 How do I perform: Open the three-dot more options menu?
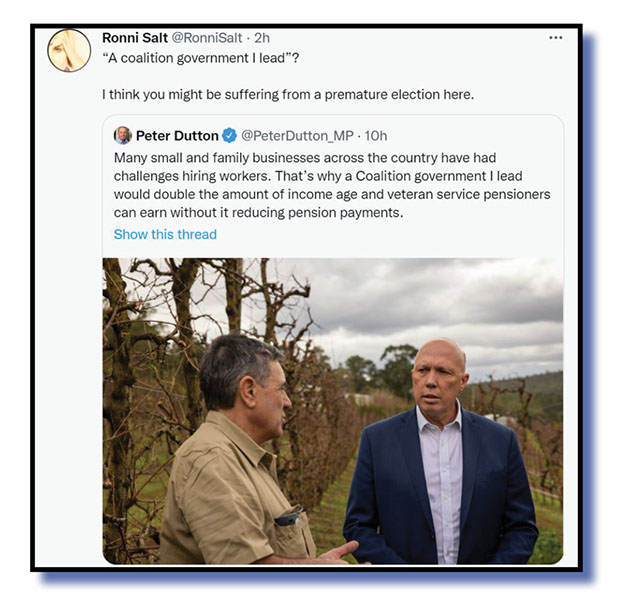(556, 38)
